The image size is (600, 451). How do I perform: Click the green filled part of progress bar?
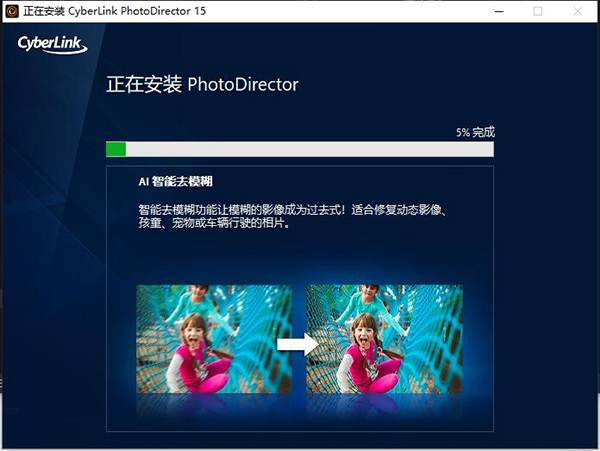tap(116, 149)
